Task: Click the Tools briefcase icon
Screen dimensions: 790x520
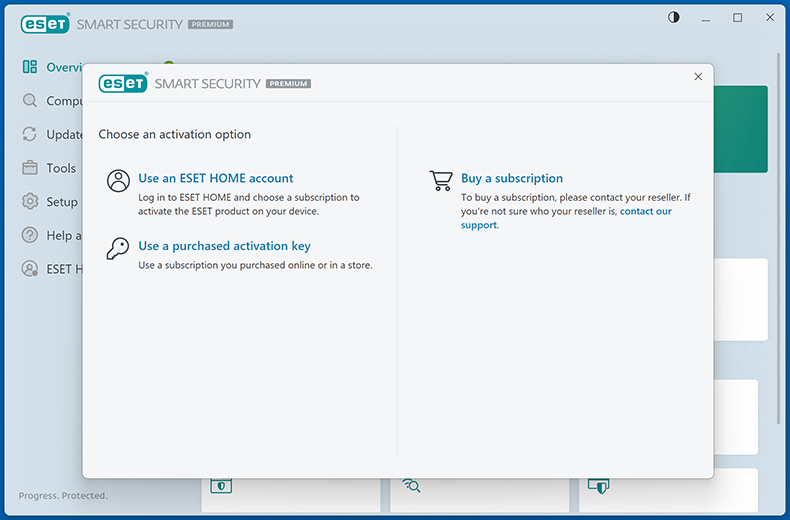Action: (30, 168)
